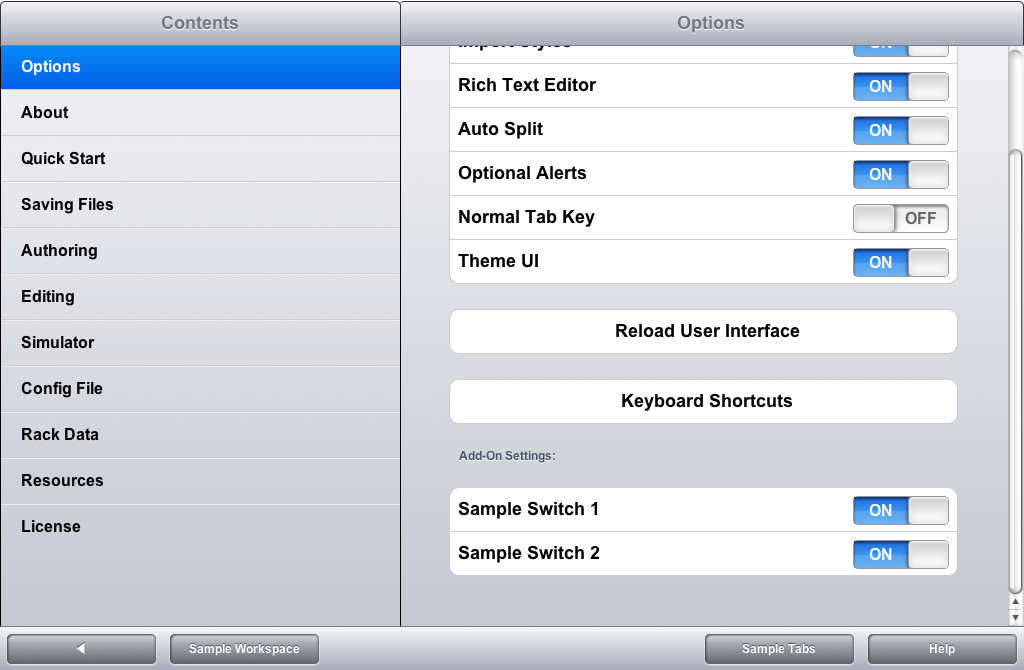Disable Sample Switch 2
This screenshot has height=670, width=1024.
point(900,554)
